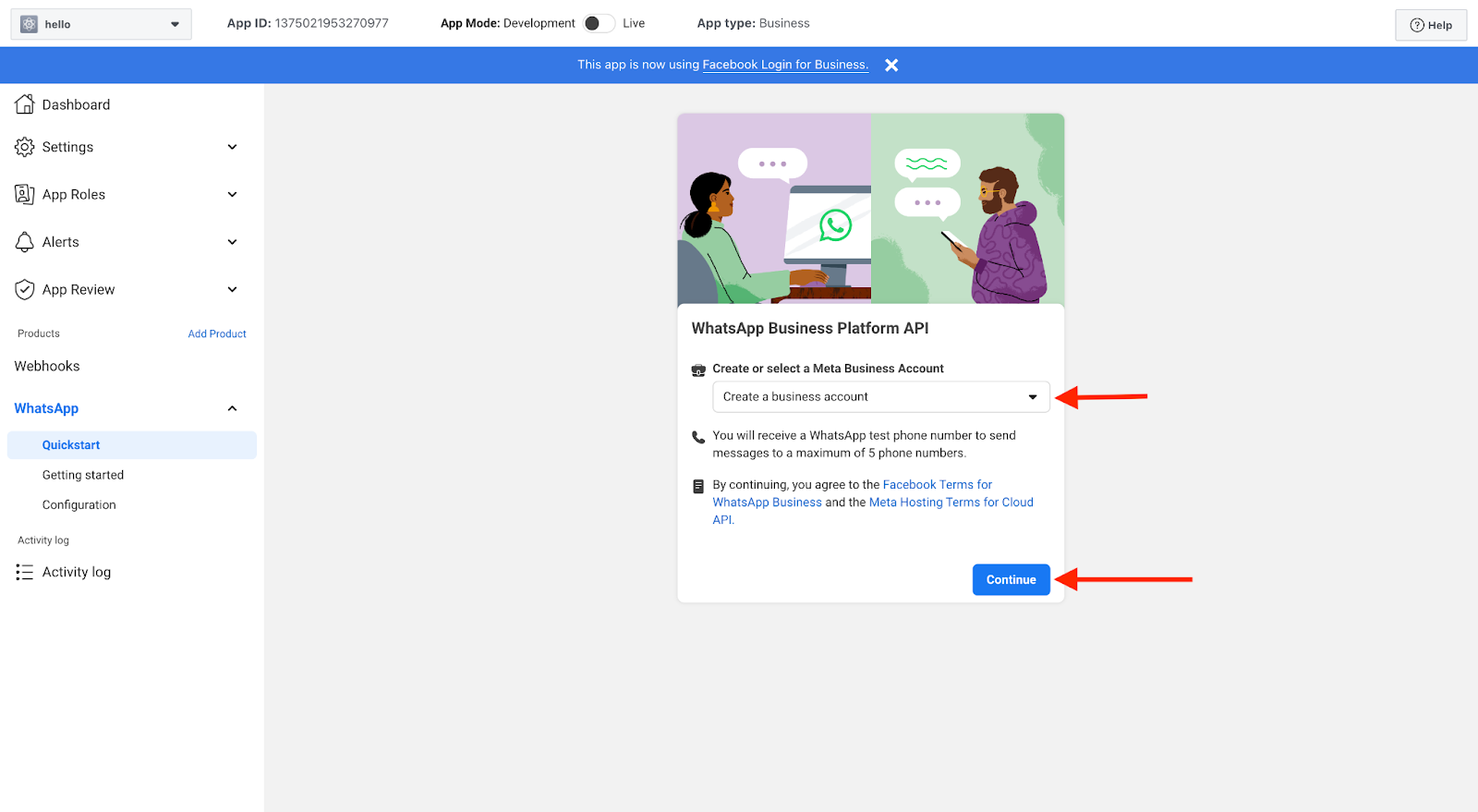This screenshot has height=812, width=1478.
Task: Dismiss the blue banner with X
Action: (x=891, y=65)
